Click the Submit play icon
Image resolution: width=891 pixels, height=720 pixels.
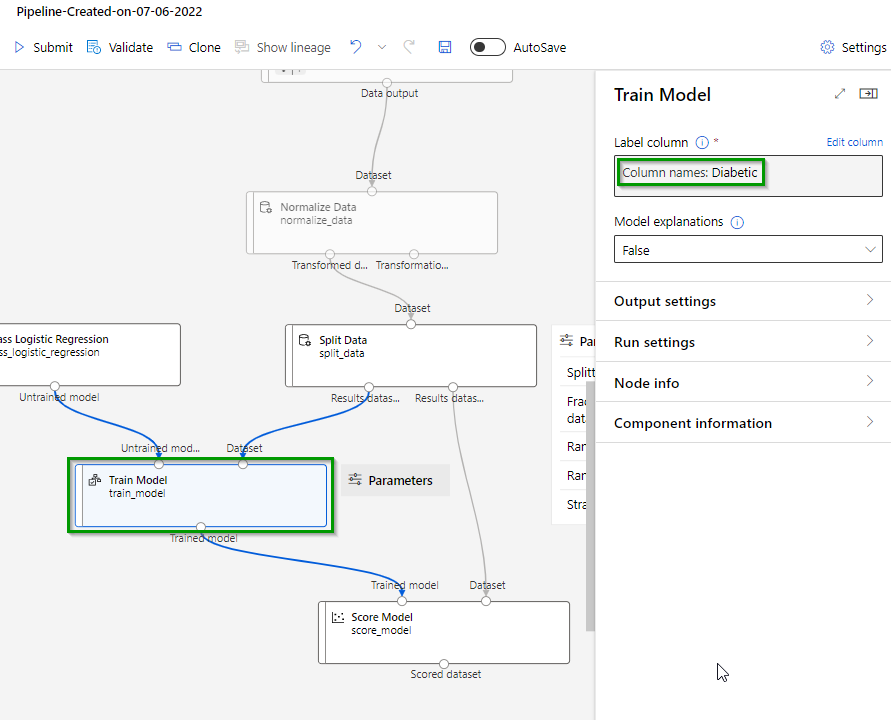(x=19, y=47)
